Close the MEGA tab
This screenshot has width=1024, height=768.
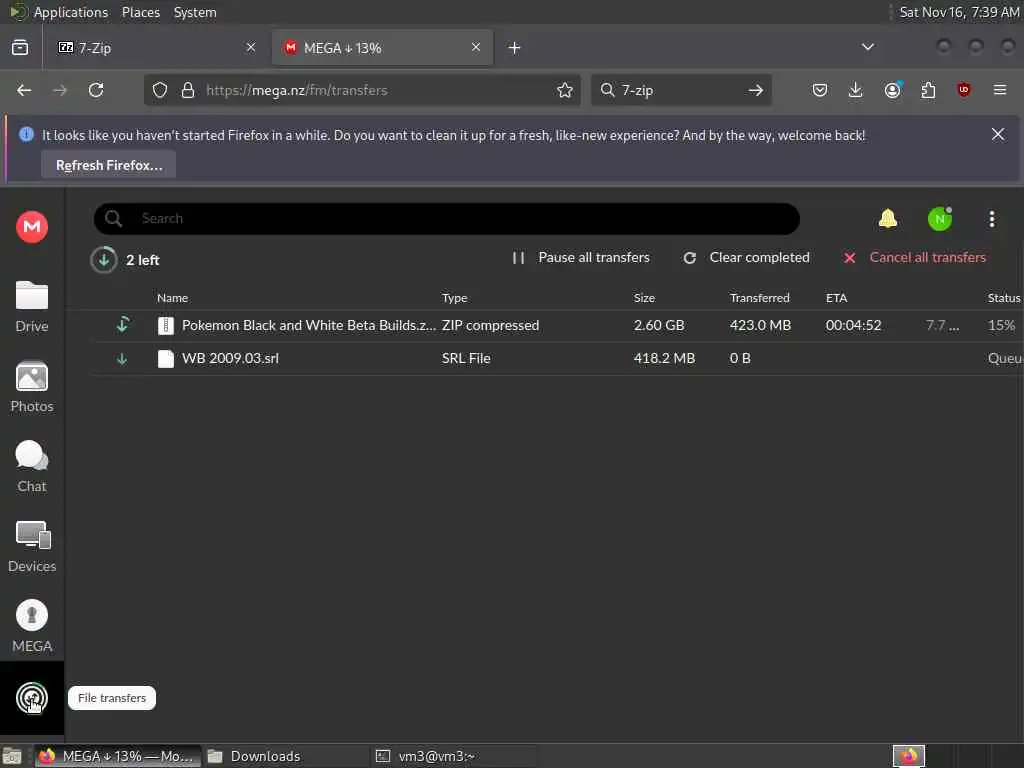tap(476, 47)
